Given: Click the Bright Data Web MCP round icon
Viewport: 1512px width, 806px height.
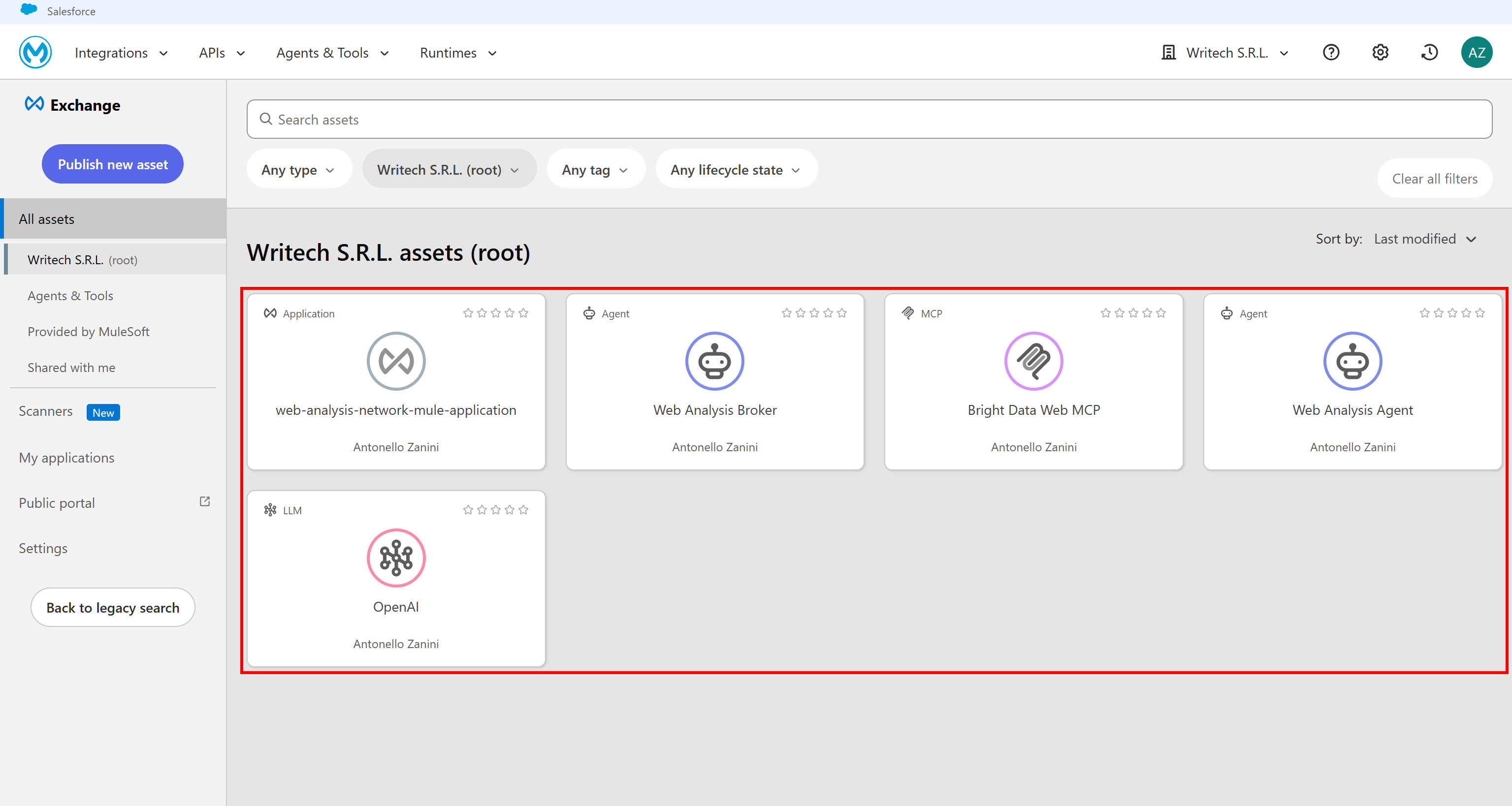Looking at the screenshot, I should pos(1033,361).
